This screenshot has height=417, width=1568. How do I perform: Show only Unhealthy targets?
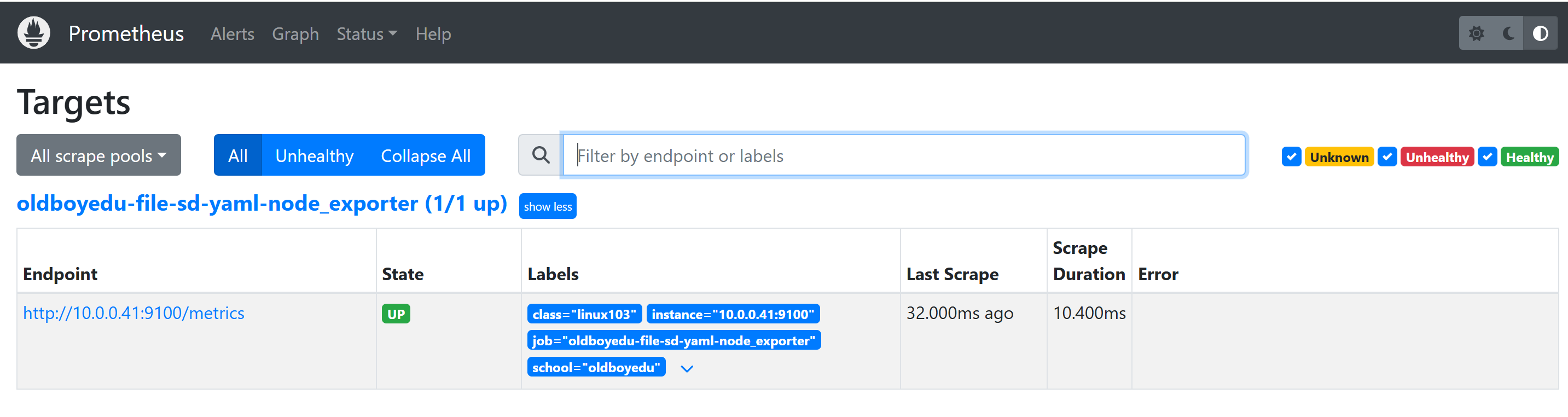(314, 155)
